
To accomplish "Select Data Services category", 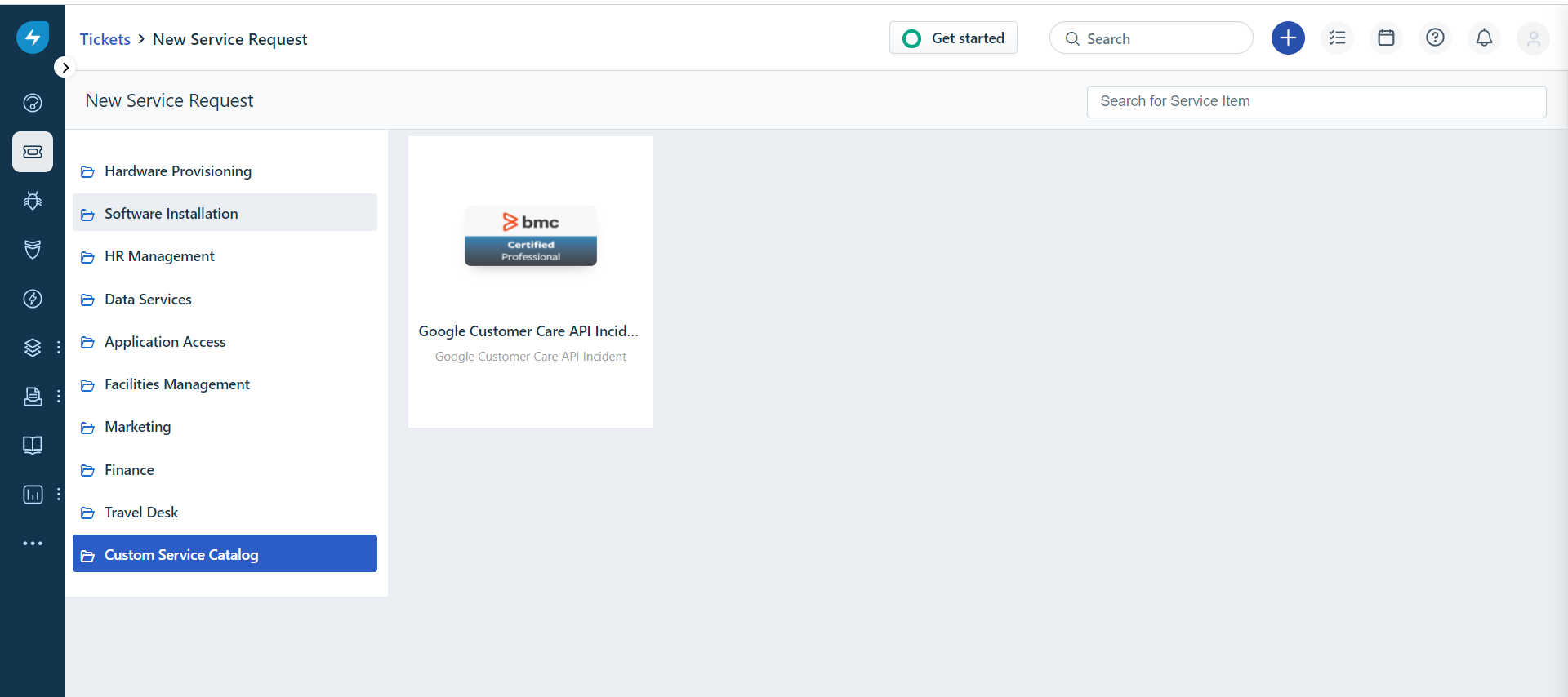I will coord(225,300).
